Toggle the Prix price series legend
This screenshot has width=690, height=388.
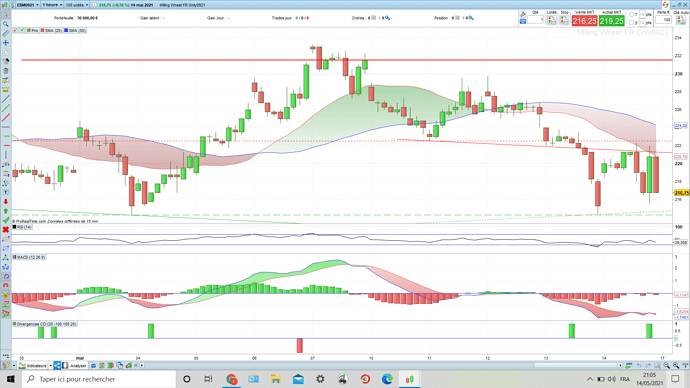[33, 31]
